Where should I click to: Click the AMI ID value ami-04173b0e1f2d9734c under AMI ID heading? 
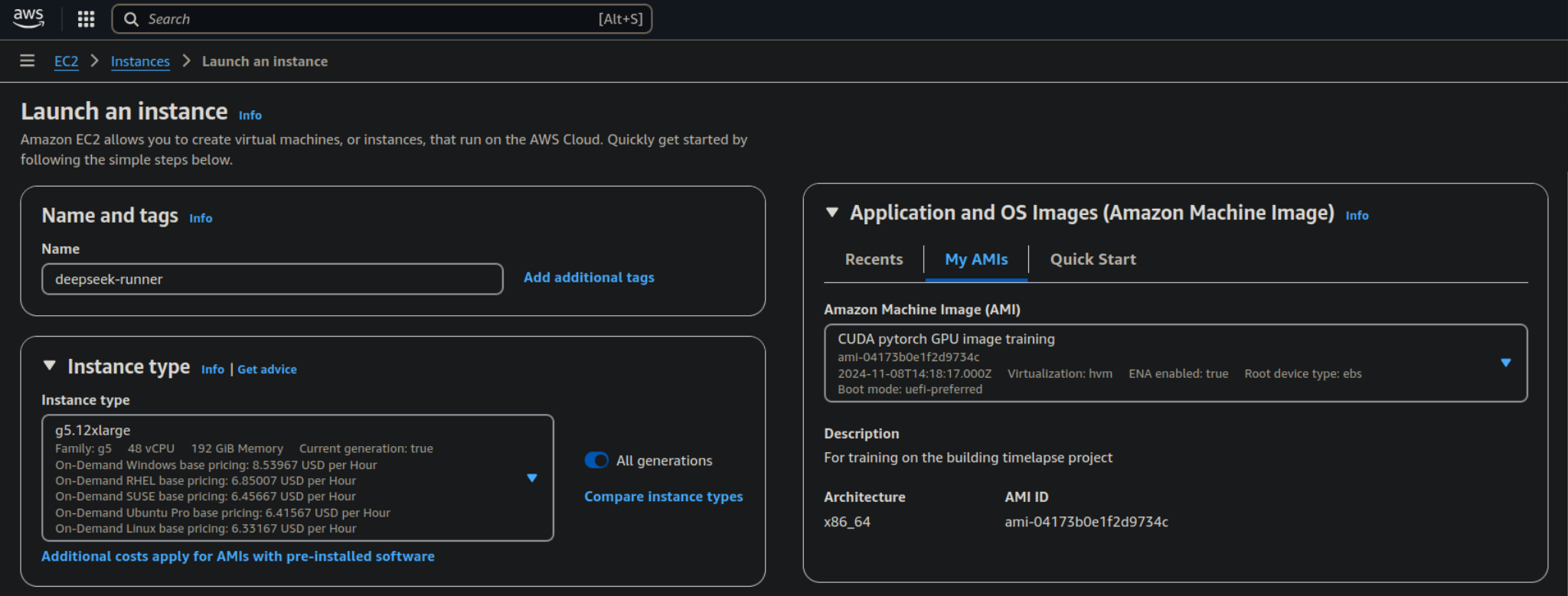pos(1086,522)
